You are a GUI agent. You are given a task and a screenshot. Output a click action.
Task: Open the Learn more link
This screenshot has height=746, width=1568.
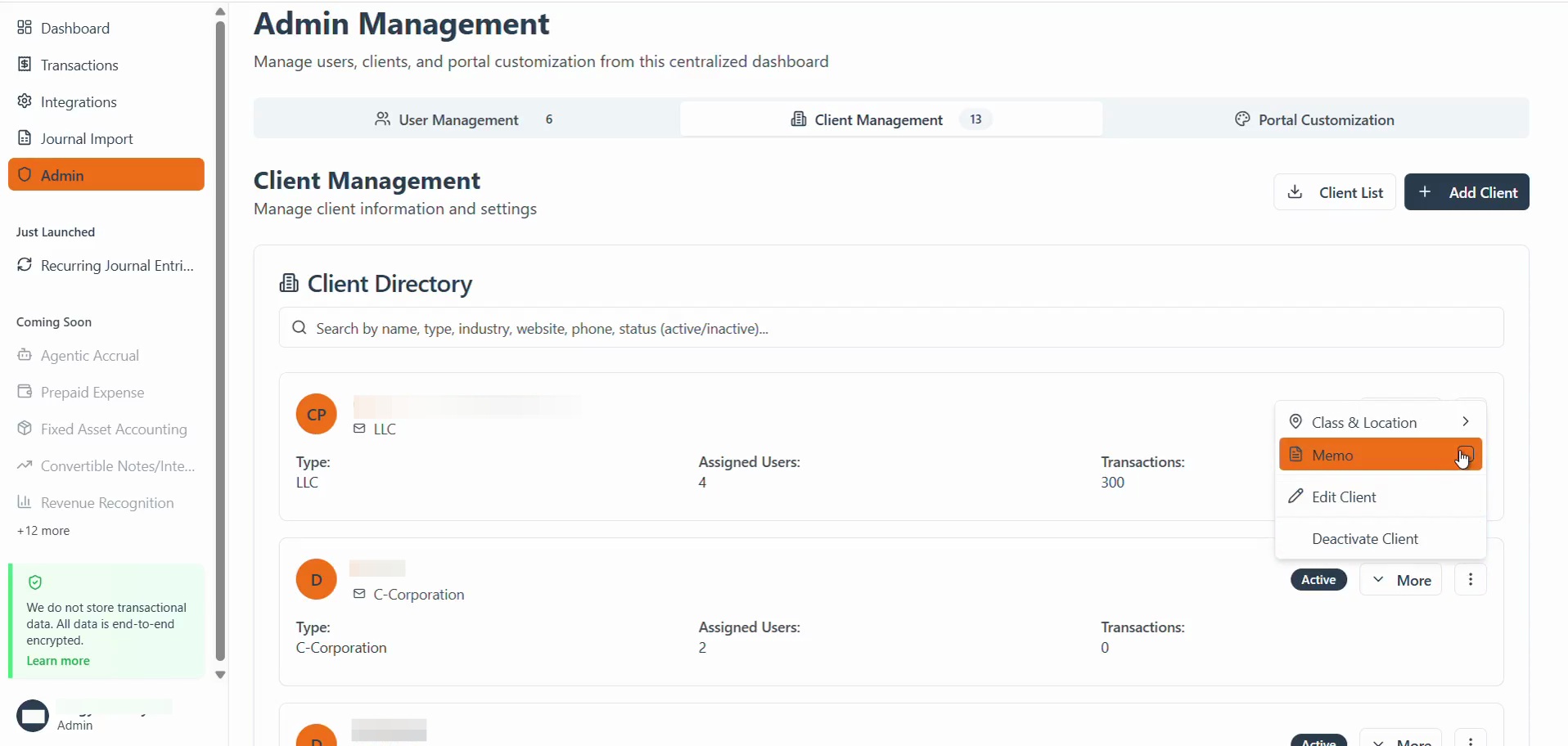(58, 661)
